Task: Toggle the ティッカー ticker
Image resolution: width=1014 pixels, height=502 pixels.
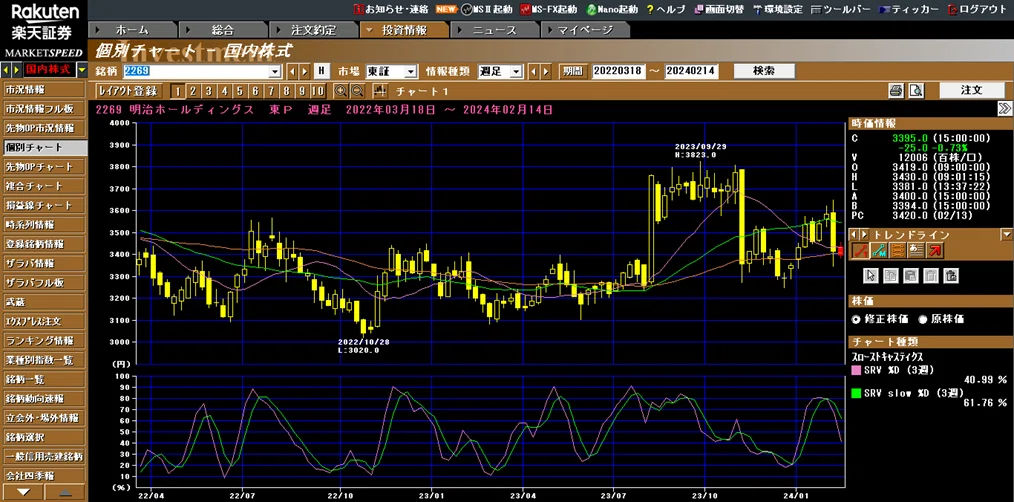Action: pyautogui.click(x=907, y=9)
